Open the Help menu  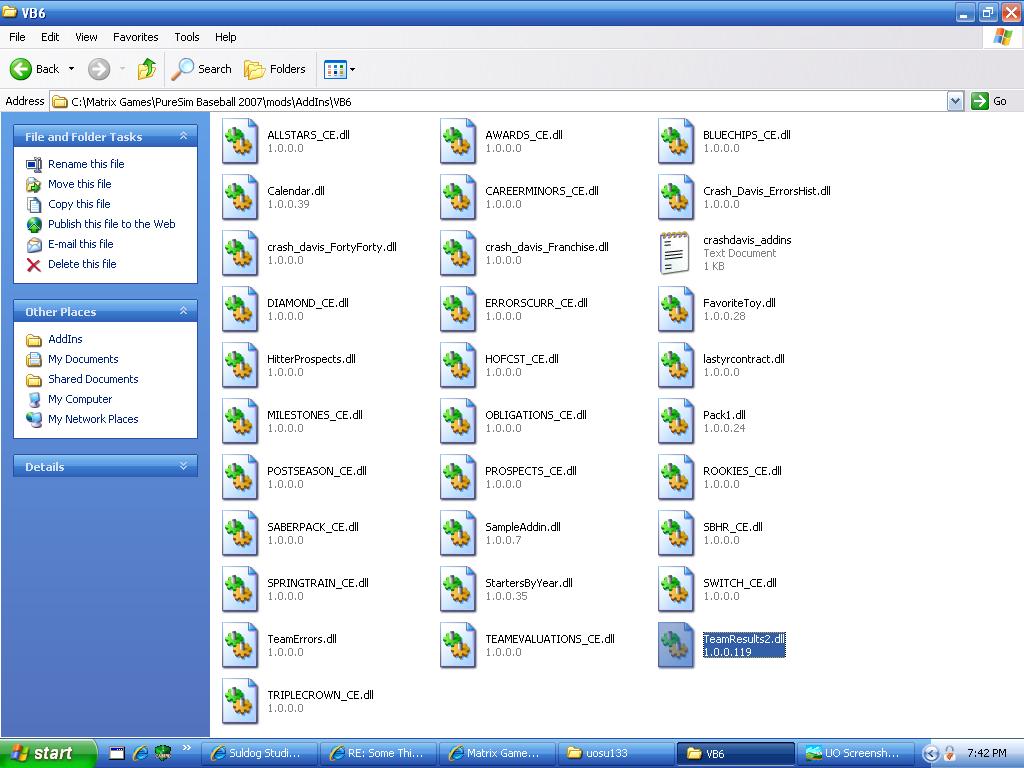(225, 37)
